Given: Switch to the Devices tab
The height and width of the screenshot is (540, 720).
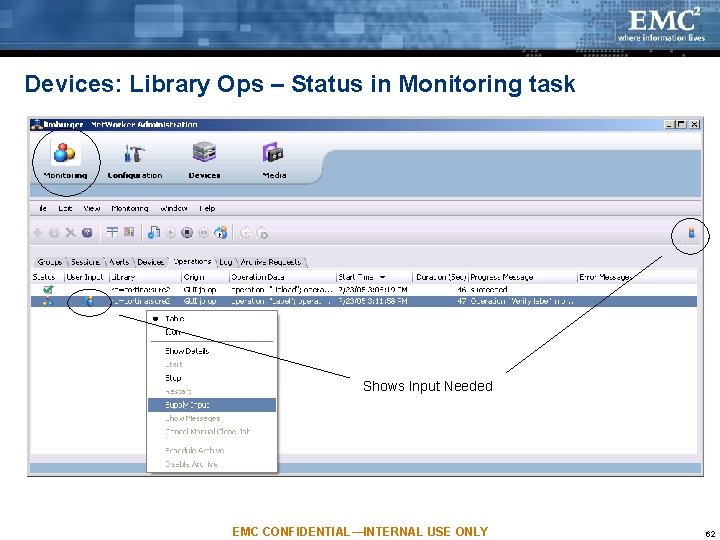Looking at the screenshot, I should coord(151,262).
